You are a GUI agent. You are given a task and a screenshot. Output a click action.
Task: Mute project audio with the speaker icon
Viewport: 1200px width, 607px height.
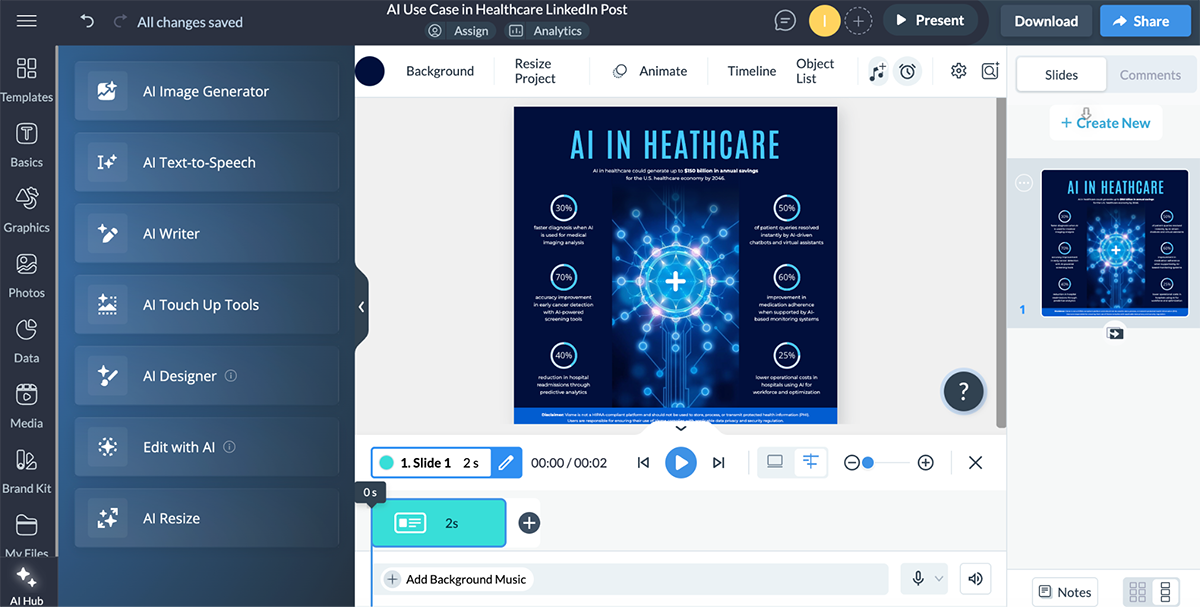click(975, 578)
